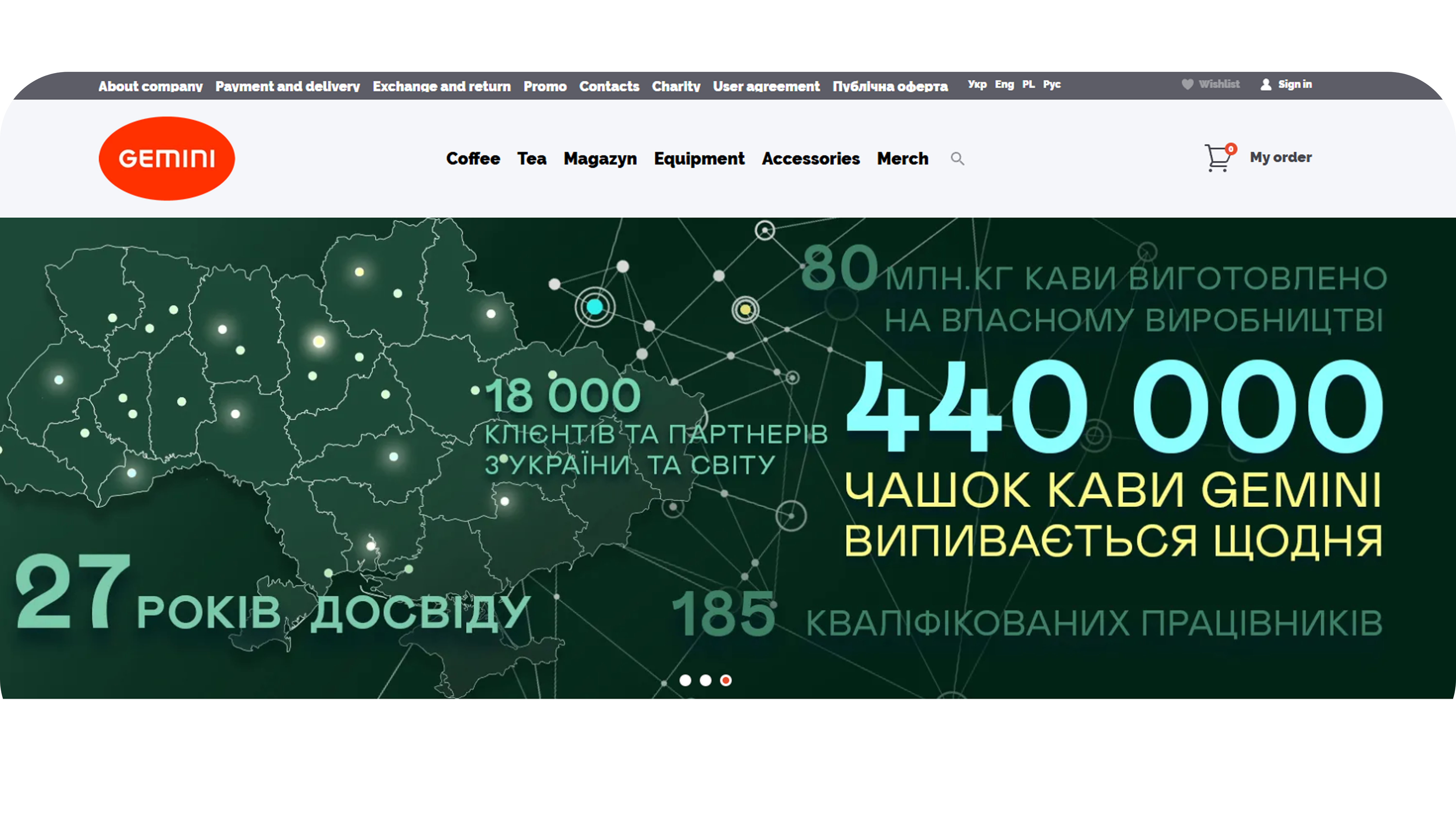Click the 440 000 banner headline

coord(1115,407)
